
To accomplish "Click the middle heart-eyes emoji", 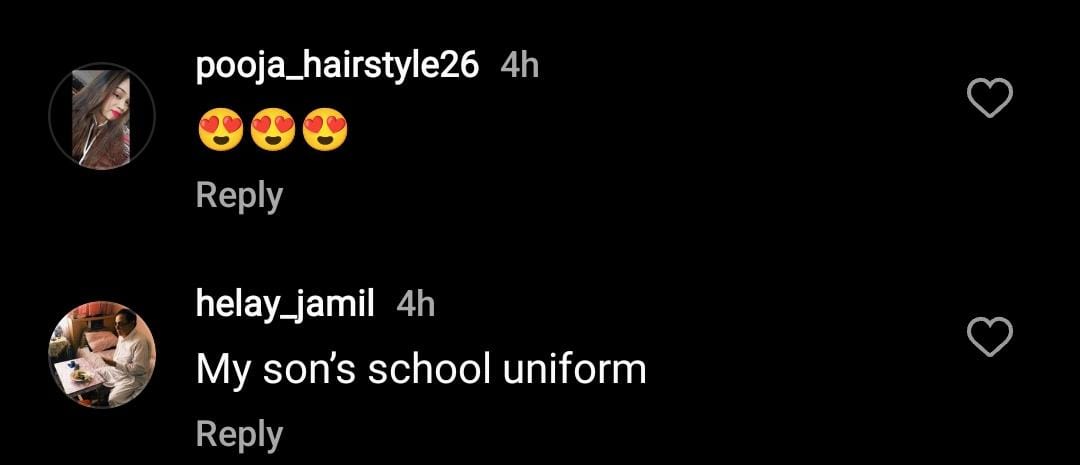I will tap(272, 132).
